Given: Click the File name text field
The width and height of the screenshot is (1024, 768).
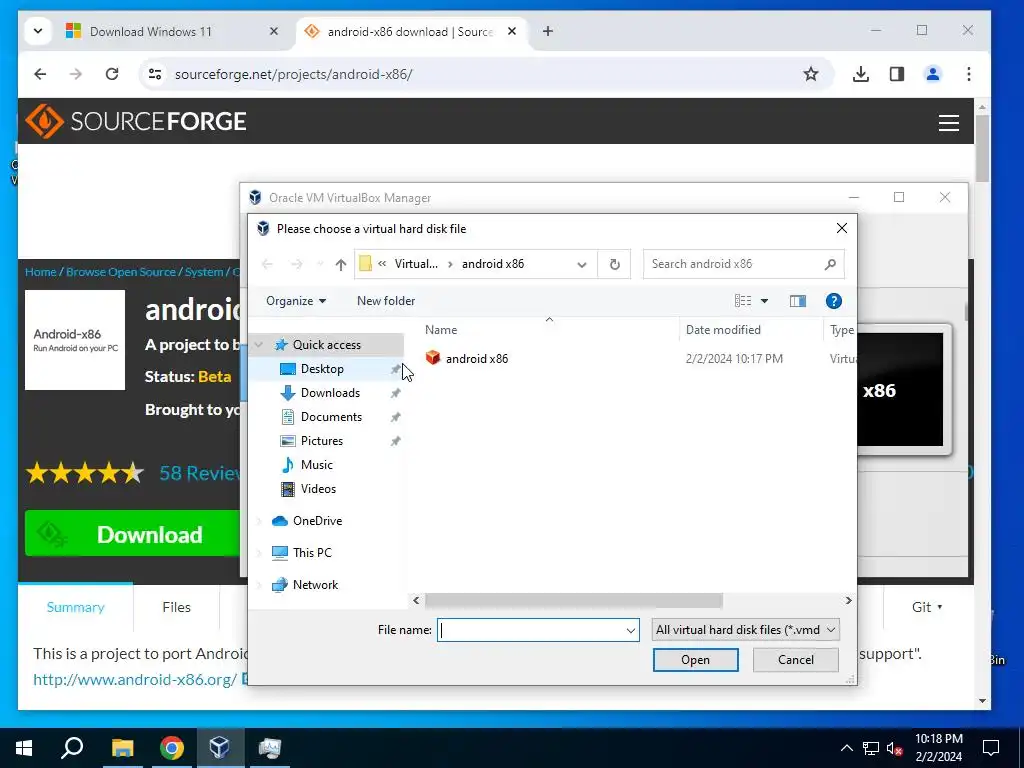Looking at the screenshot, I should click(531, 630).
